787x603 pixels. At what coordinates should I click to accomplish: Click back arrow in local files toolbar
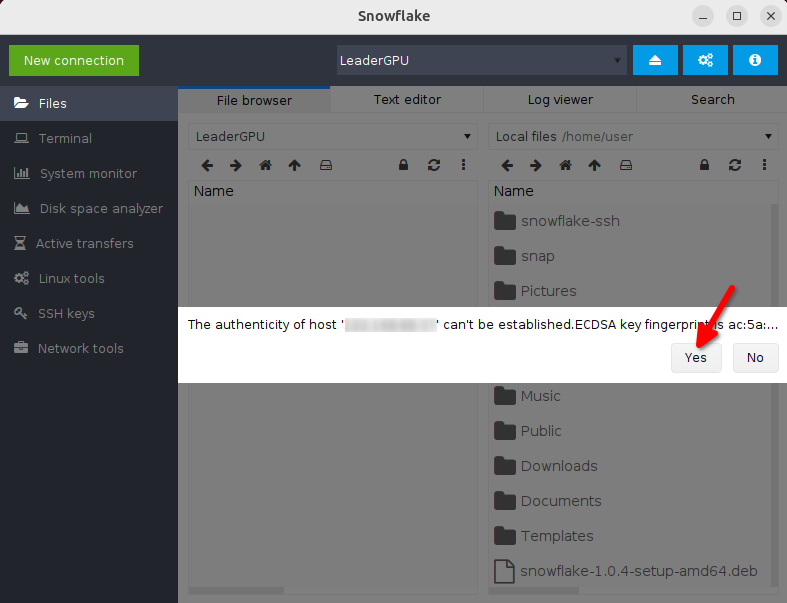point(507,165)
